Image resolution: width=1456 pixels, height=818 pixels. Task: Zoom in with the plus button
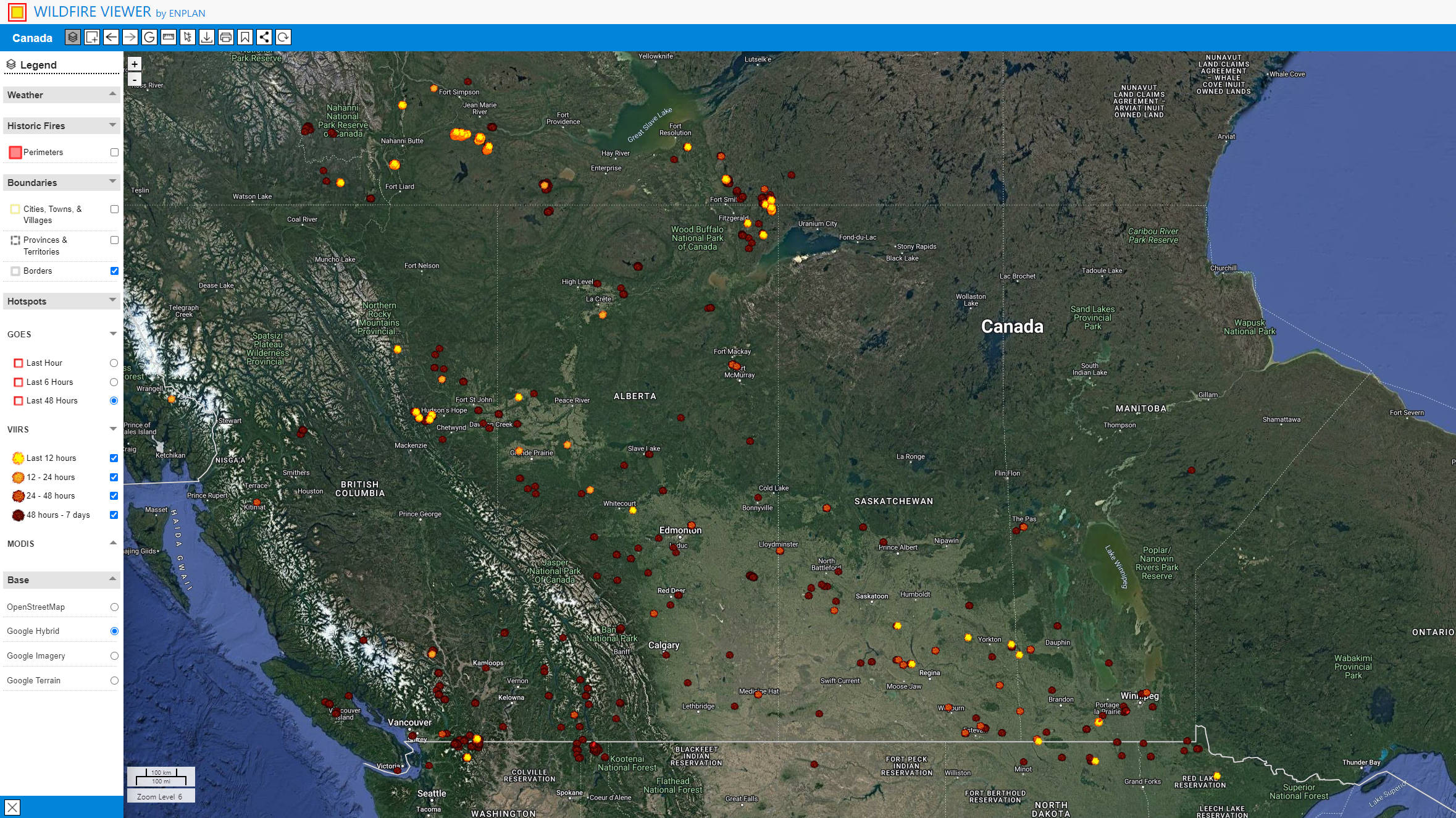click(x=135, y=64)
